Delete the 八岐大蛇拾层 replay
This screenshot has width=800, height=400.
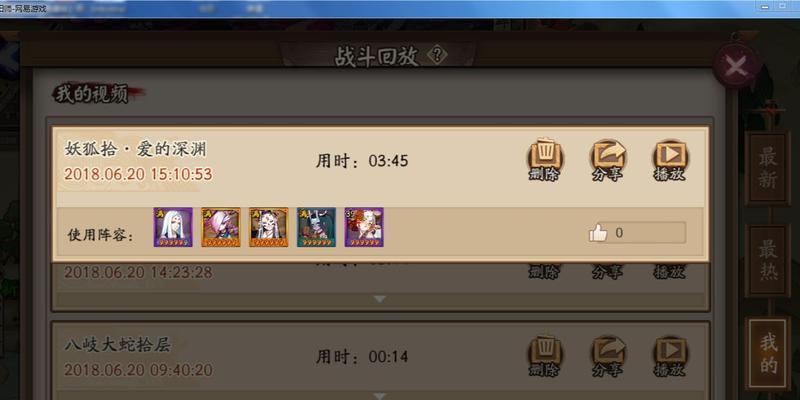(x=544, y=356)
